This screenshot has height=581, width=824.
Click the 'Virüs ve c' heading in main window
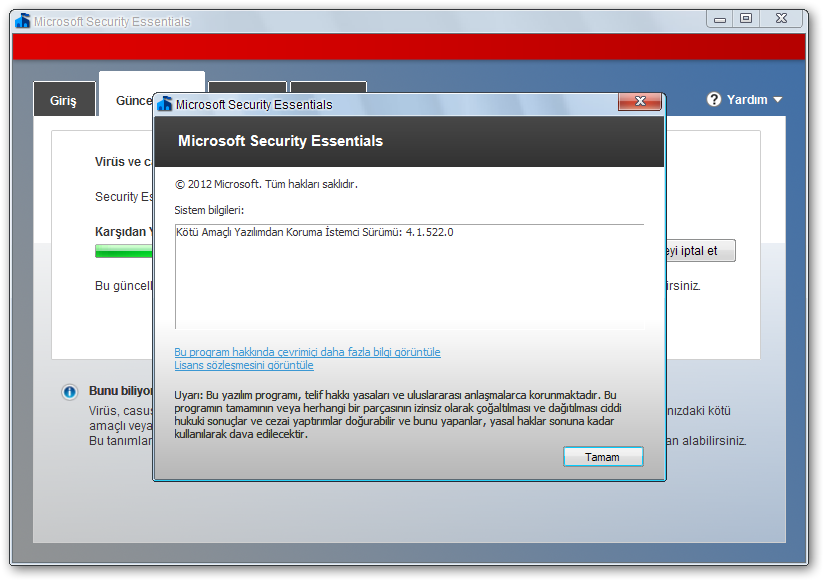[x=123, y=162]
